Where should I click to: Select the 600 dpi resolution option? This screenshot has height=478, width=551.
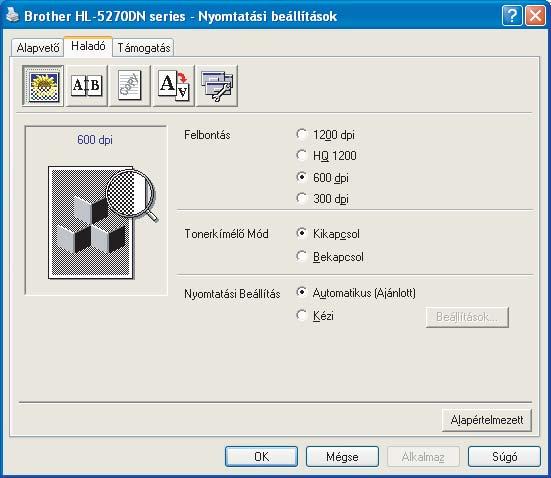(x=323, y=177)
